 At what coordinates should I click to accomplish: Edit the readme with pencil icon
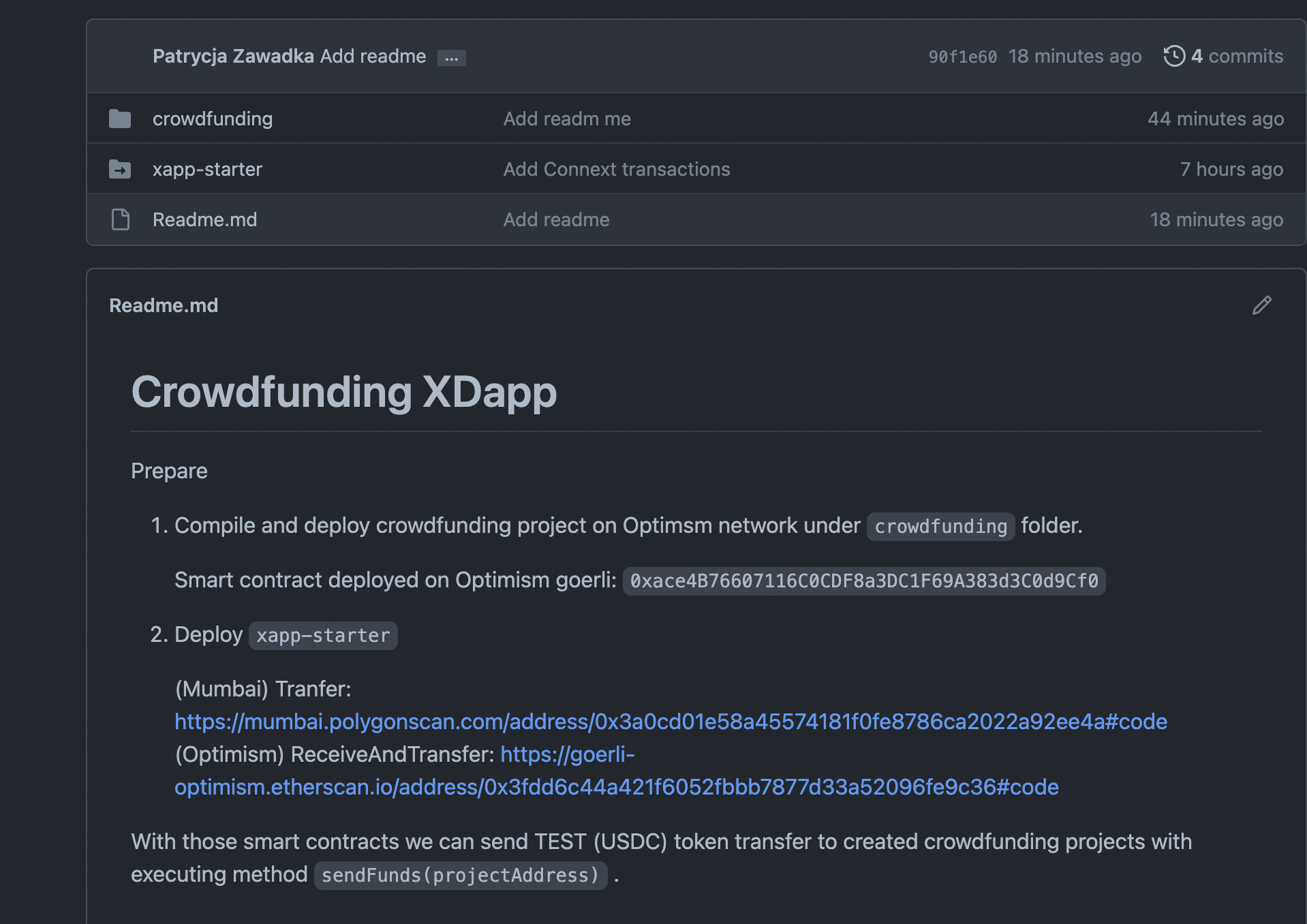(x=1261, y=305)
